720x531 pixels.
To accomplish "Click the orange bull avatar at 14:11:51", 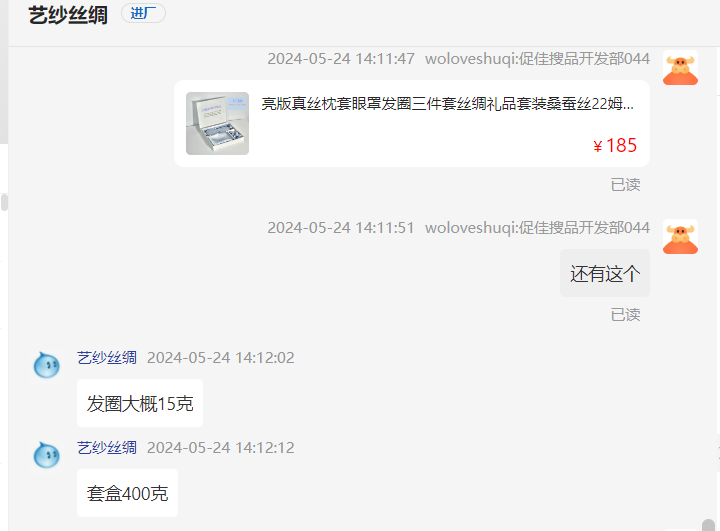I will pyautogui.click(x=680, y=237).
